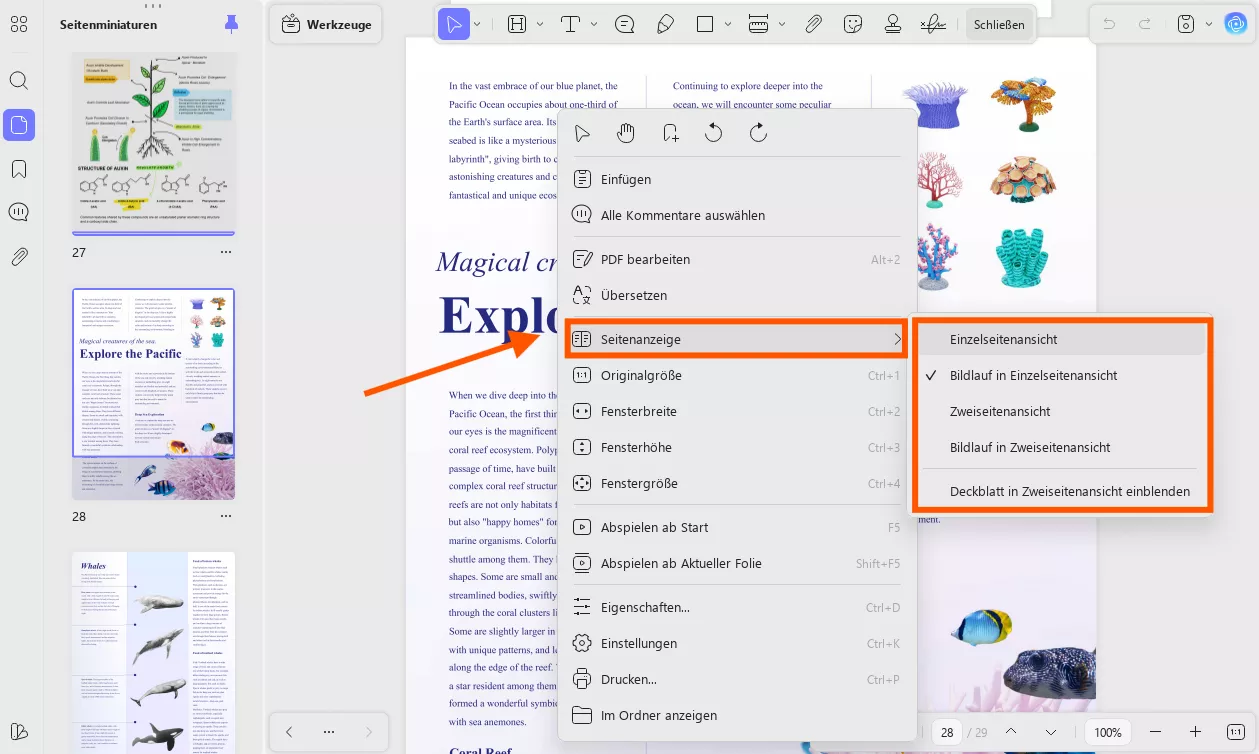Click the stamp tool in toolbar
The height and width of the screenshot is (754, 1259).
(893, 24)
